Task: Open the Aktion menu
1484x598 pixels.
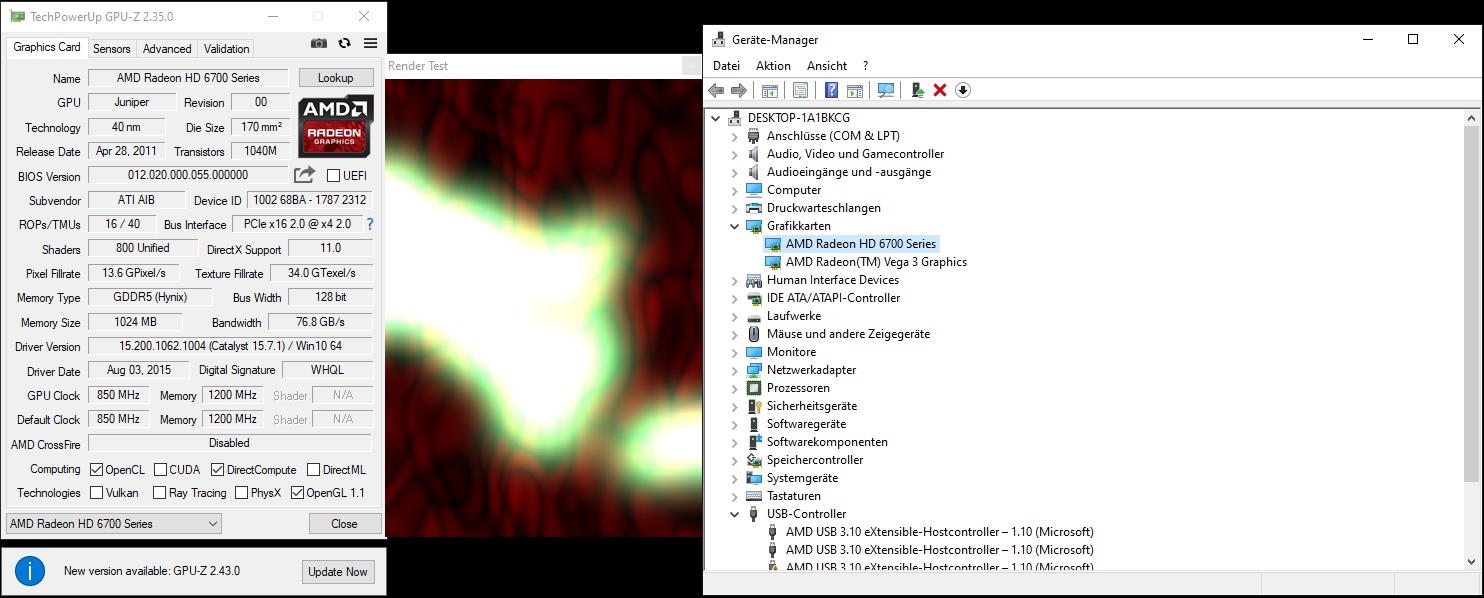Action: pyautogui.click(x=773, y=66)
